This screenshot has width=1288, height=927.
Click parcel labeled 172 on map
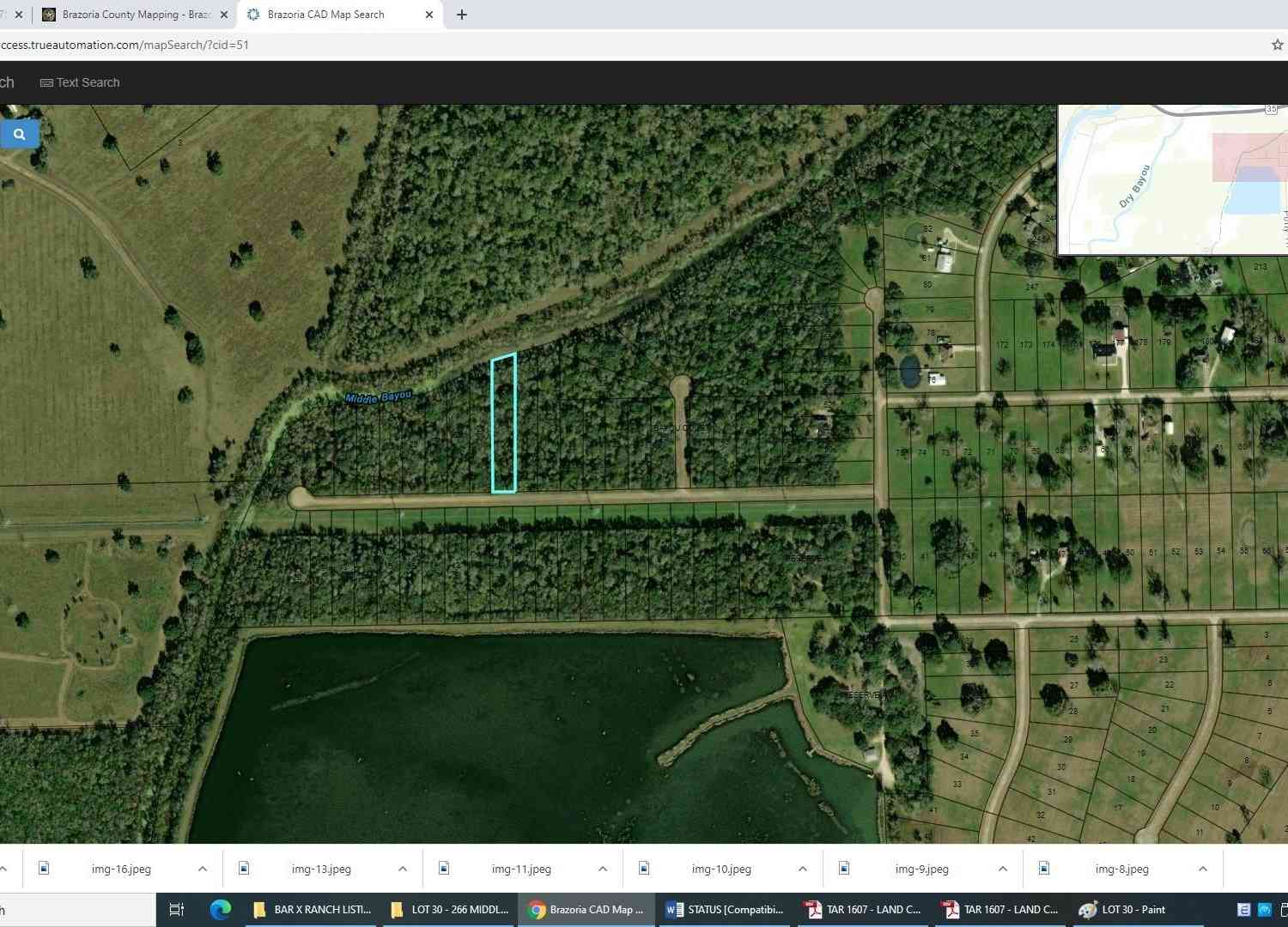coord(1001,345)
